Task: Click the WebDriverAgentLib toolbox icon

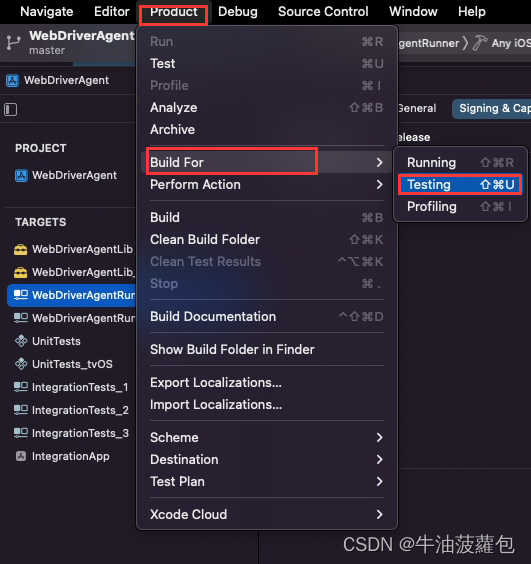Action: [x=21, y=249]
